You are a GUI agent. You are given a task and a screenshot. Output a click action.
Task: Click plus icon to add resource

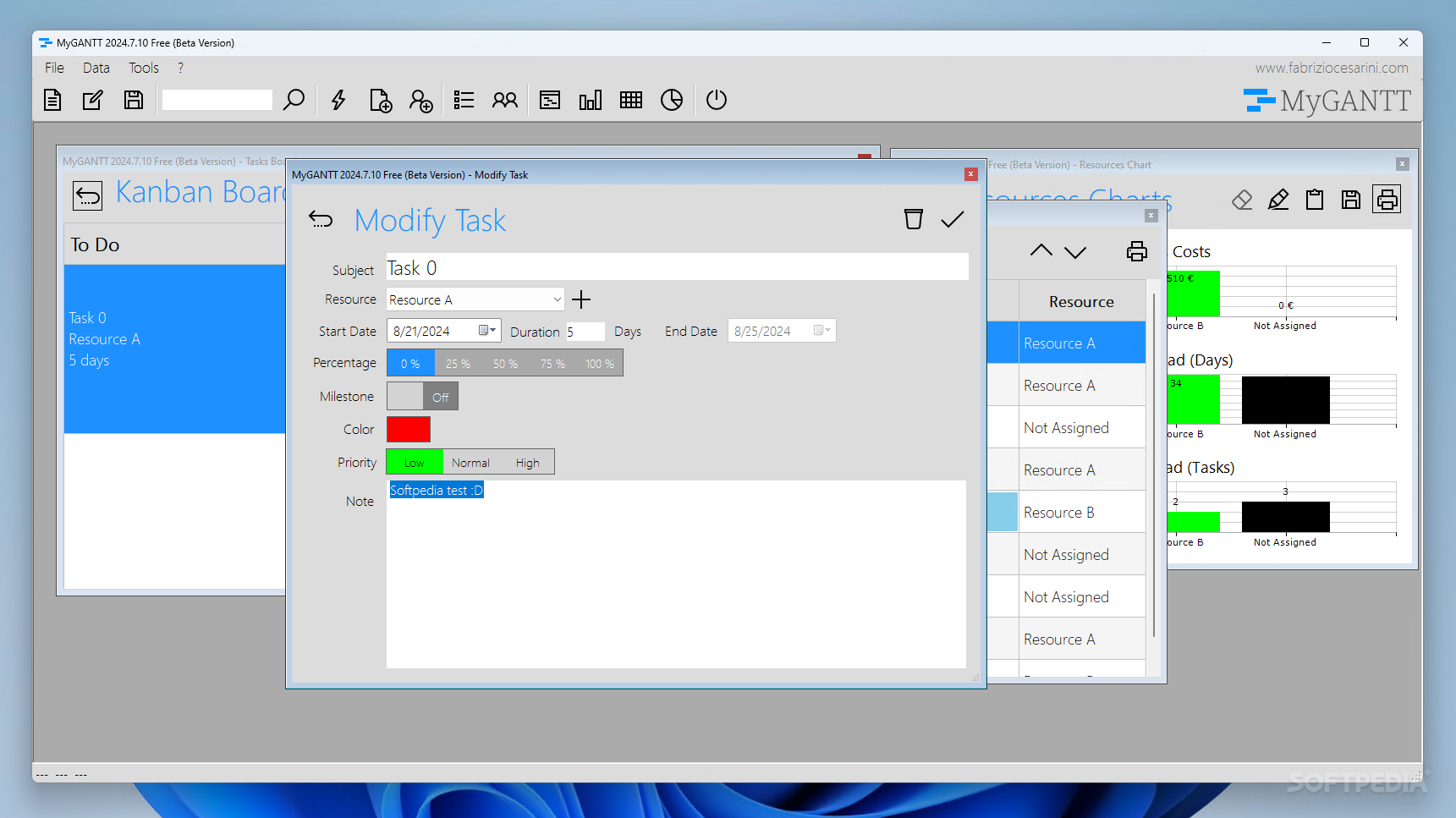point(581,299)
